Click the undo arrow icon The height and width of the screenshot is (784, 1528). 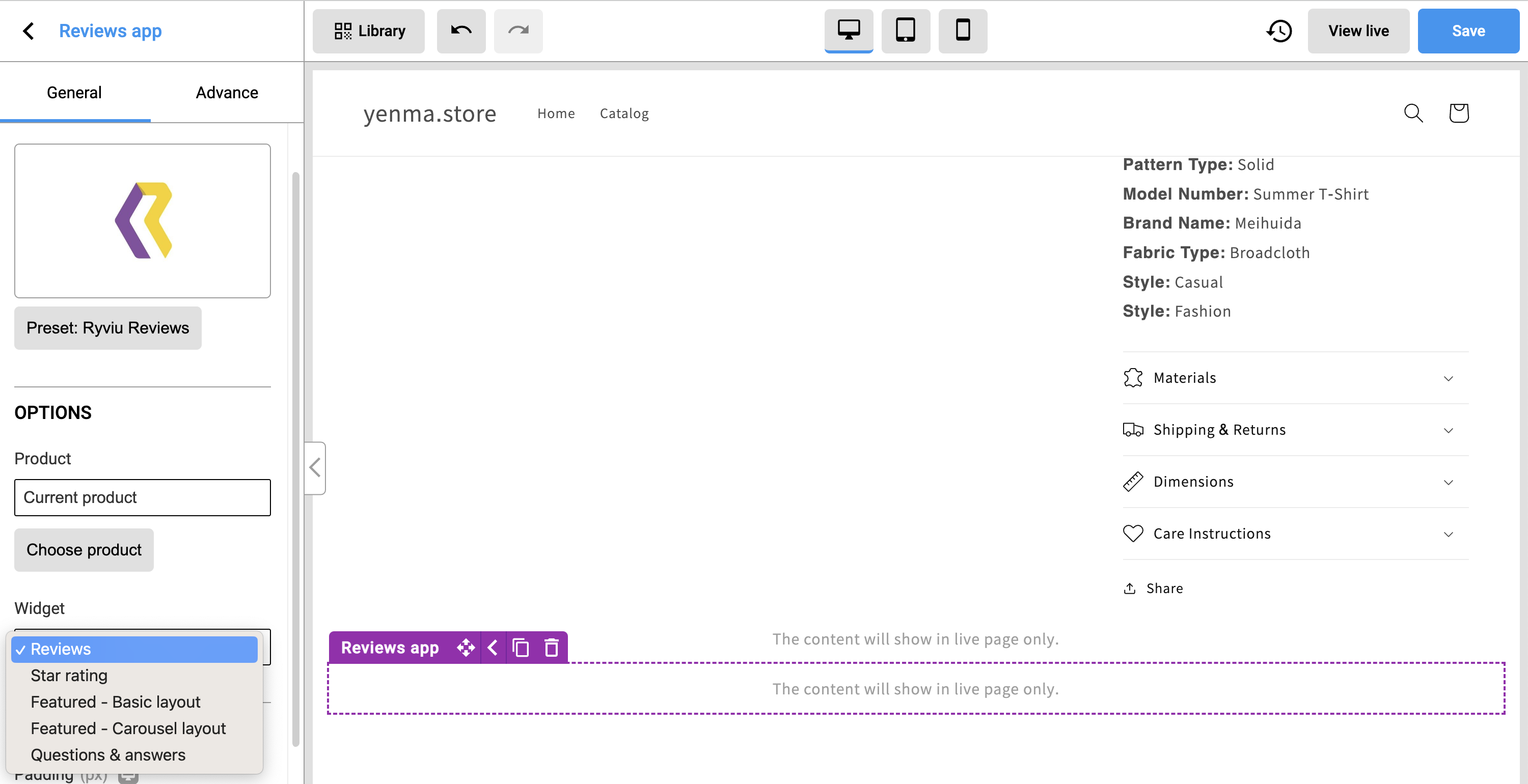click(461, 31)
